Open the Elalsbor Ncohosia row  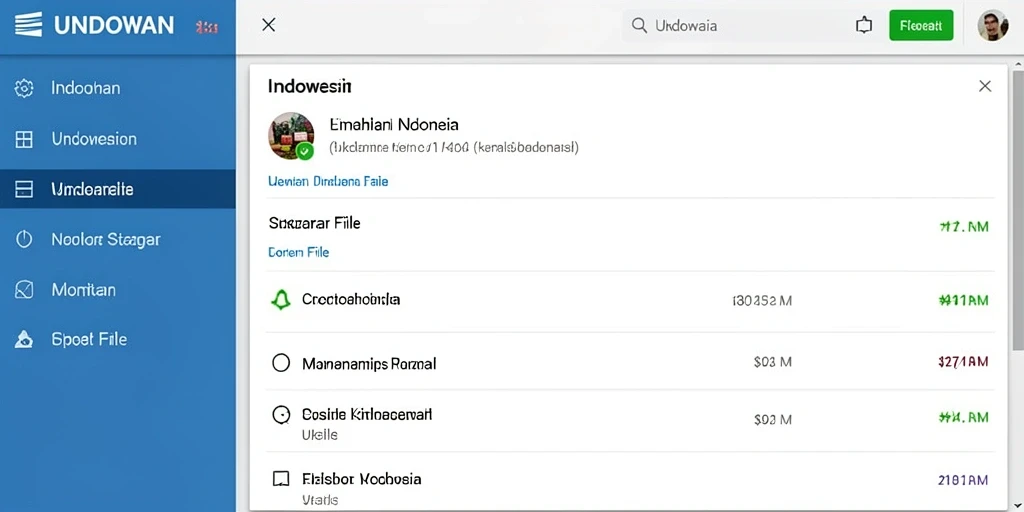coord(630,482)
